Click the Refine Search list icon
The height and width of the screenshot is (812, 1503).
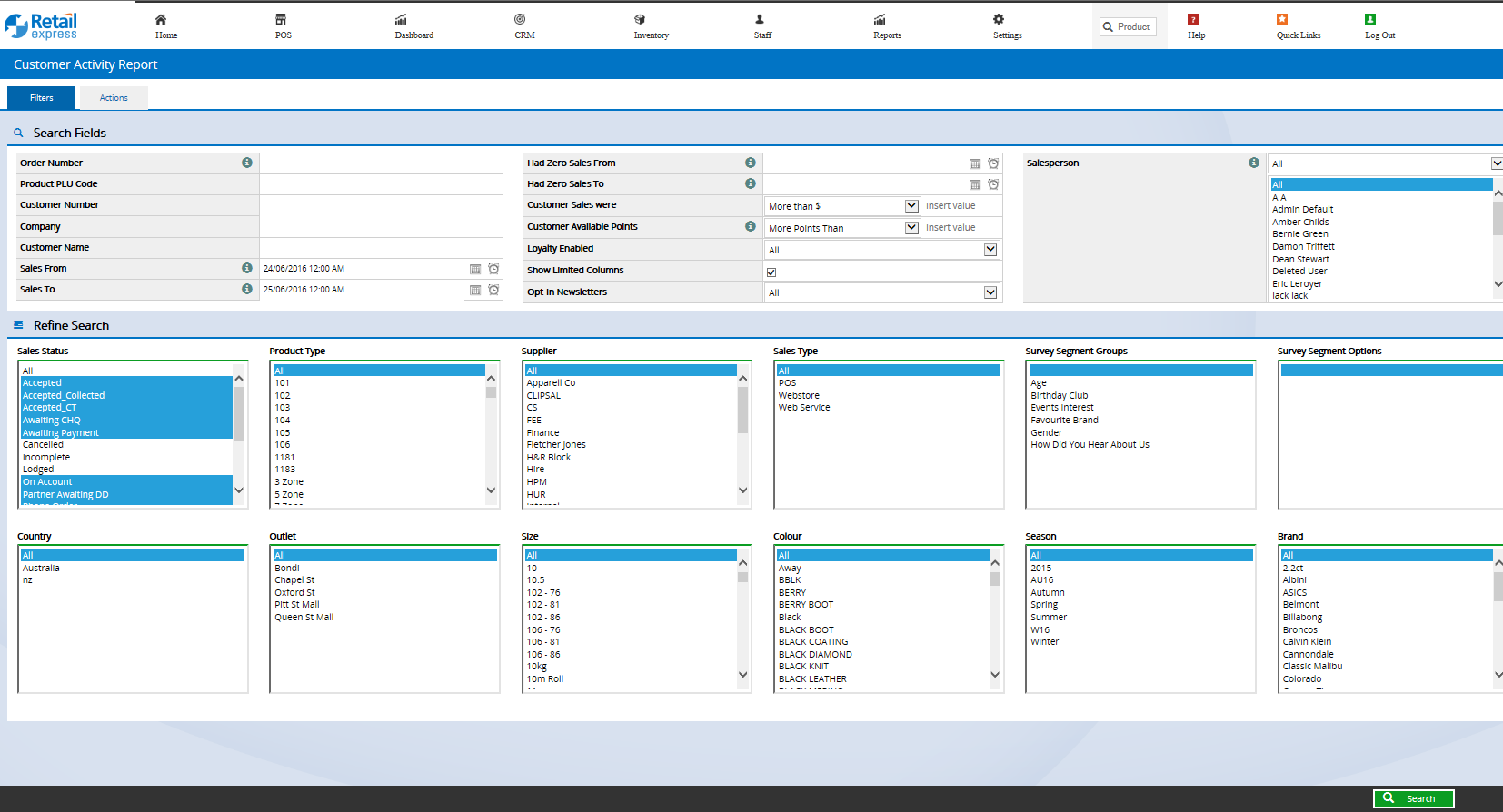[18, 324]
